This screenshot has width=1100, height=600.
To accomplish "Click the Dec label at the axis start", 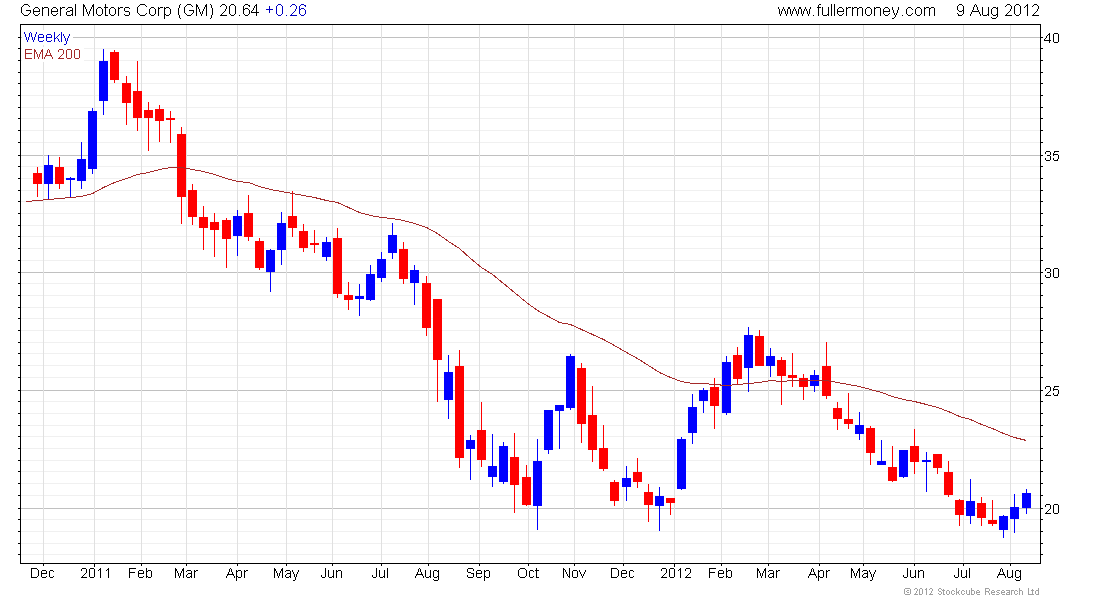I will click(42, 573).
